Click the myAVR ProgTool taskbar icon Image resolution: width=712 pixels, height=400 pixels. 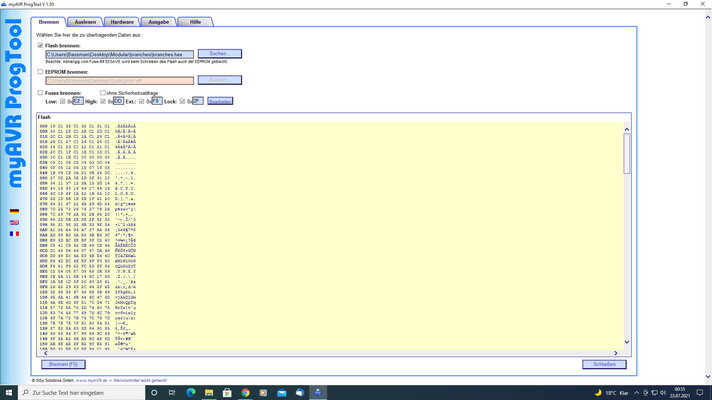pos(318,393)
